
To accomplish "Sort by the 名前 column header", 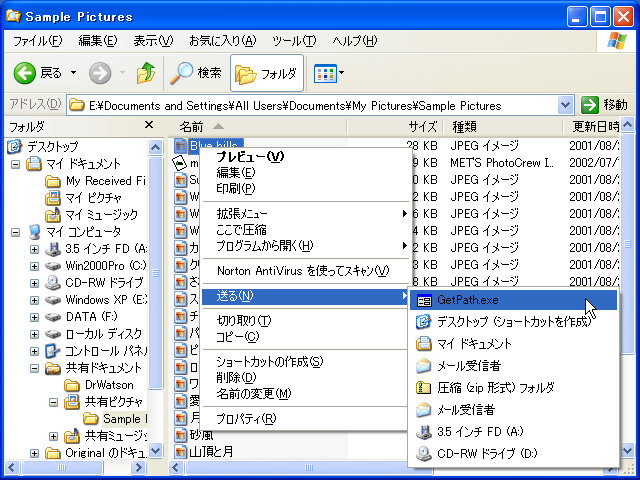I will [258, 127].
